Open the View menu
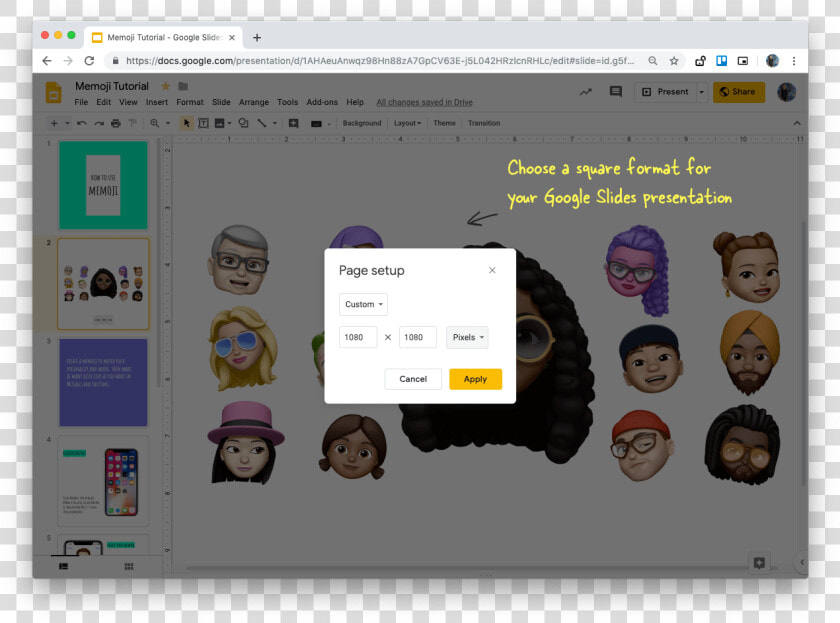The width and height of the screenshot is (840, 623). 128,102
